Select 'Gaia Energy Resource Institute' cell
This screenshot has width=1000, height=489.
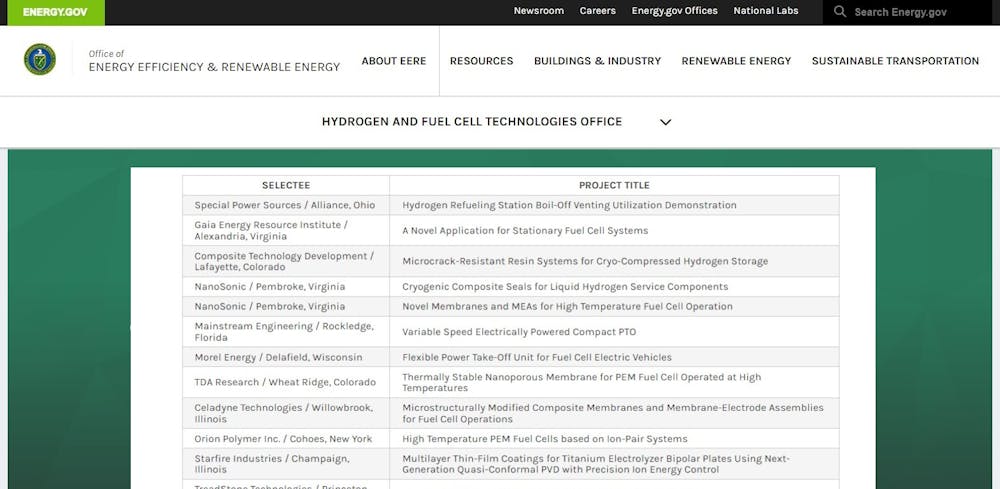[x=286, y=230]
